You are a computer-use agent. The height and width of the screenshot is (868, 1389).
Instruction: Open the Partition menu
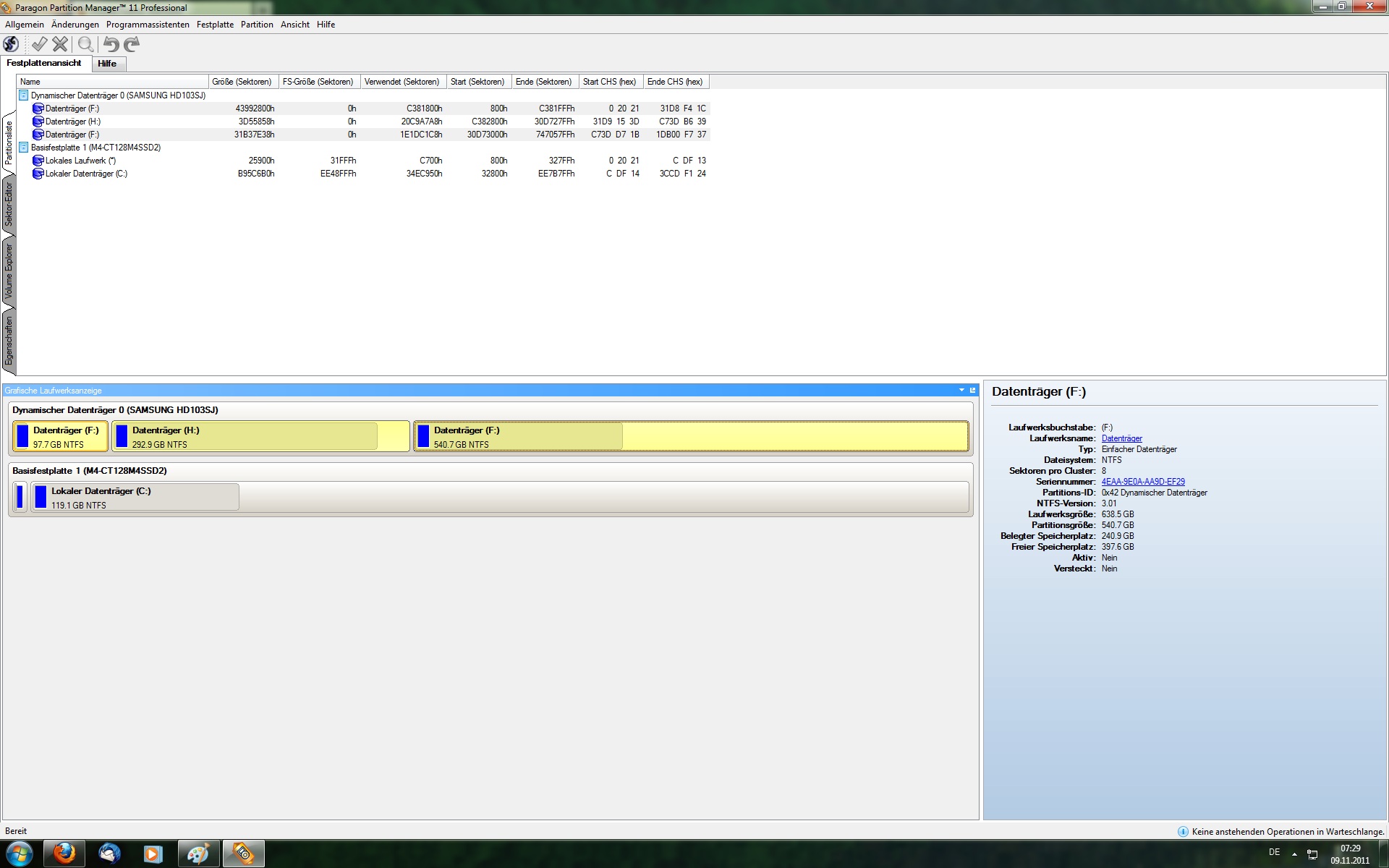point(257,25)
